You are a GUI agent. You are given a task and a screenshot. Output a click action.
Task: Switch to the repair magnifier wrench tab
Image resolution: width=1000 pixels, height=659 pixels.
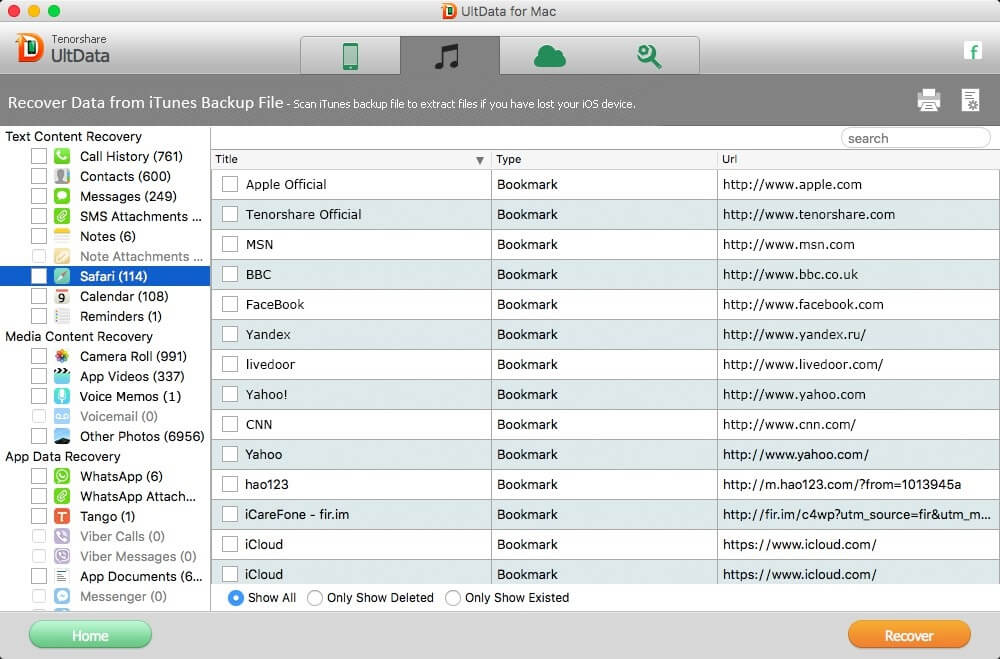(x=649, y=56)
